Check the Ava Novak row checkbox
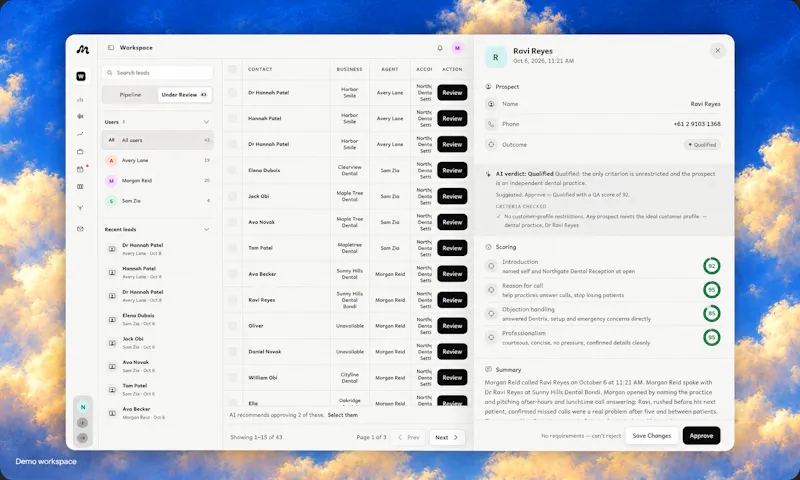The height and width of the screenshot is (480, 800). click(x=232, y=222)
